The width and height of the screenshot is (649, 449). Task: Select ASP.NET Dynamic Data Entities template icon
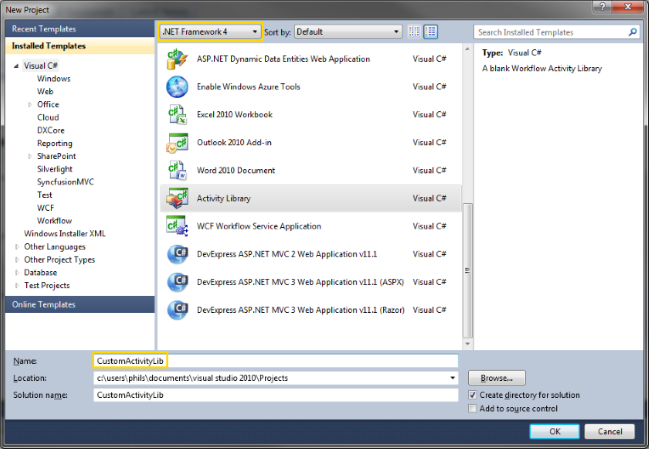coord(177,59)
